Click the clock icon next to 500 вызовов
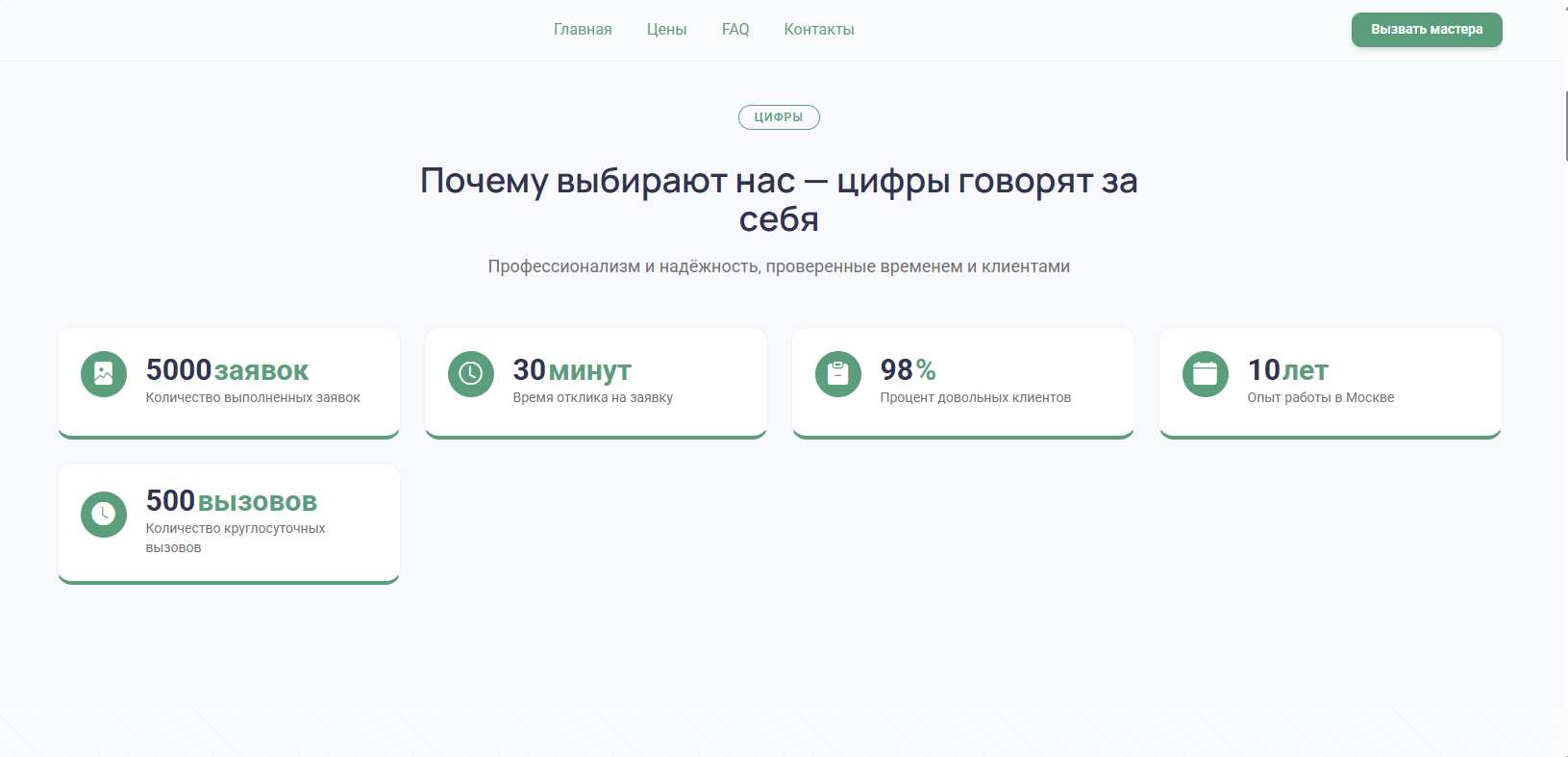The height and width of the screenshot is (757, 1568). tap(104, 515)
